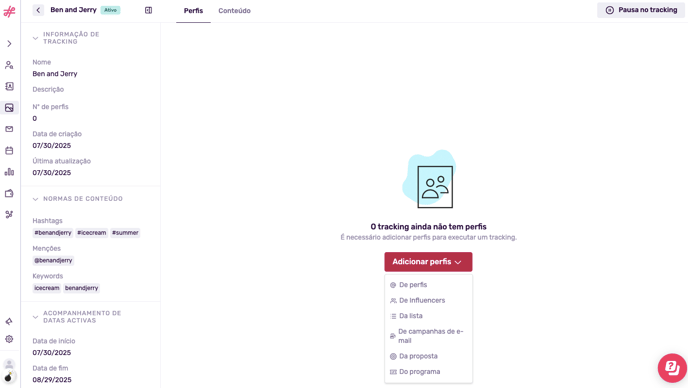Click the bomb icon at sidebar bottom
Image resolution: width=688 pixels, height=388 pixels.
click(8, 377)
